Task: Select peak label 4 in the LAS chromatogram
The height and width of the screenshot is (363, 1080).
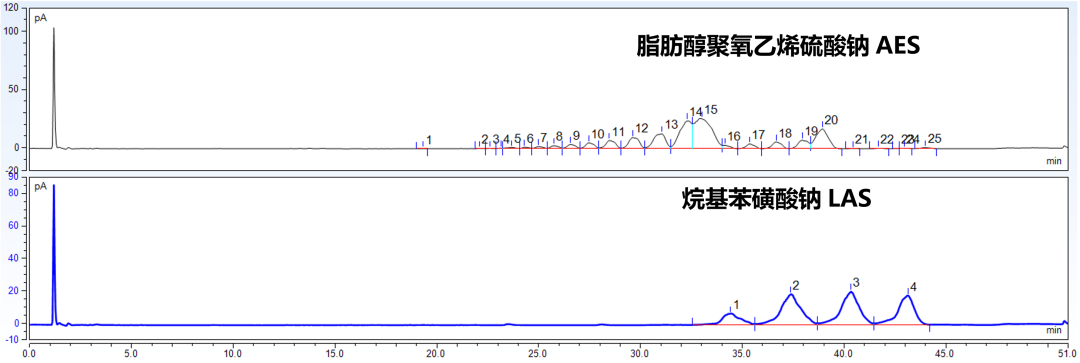Action: click(913, 287)
